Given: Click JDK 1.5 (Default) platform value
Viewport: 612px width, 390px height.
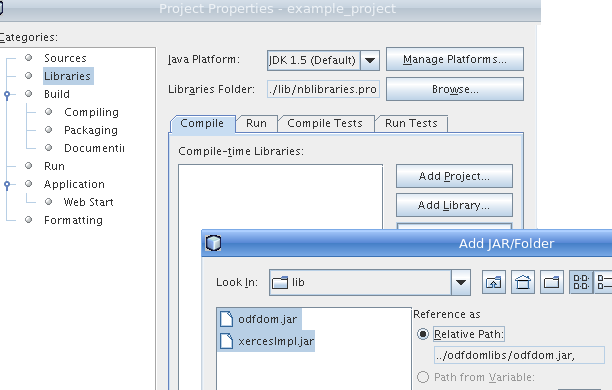Looking at the screenshot, I should [312, 61].
